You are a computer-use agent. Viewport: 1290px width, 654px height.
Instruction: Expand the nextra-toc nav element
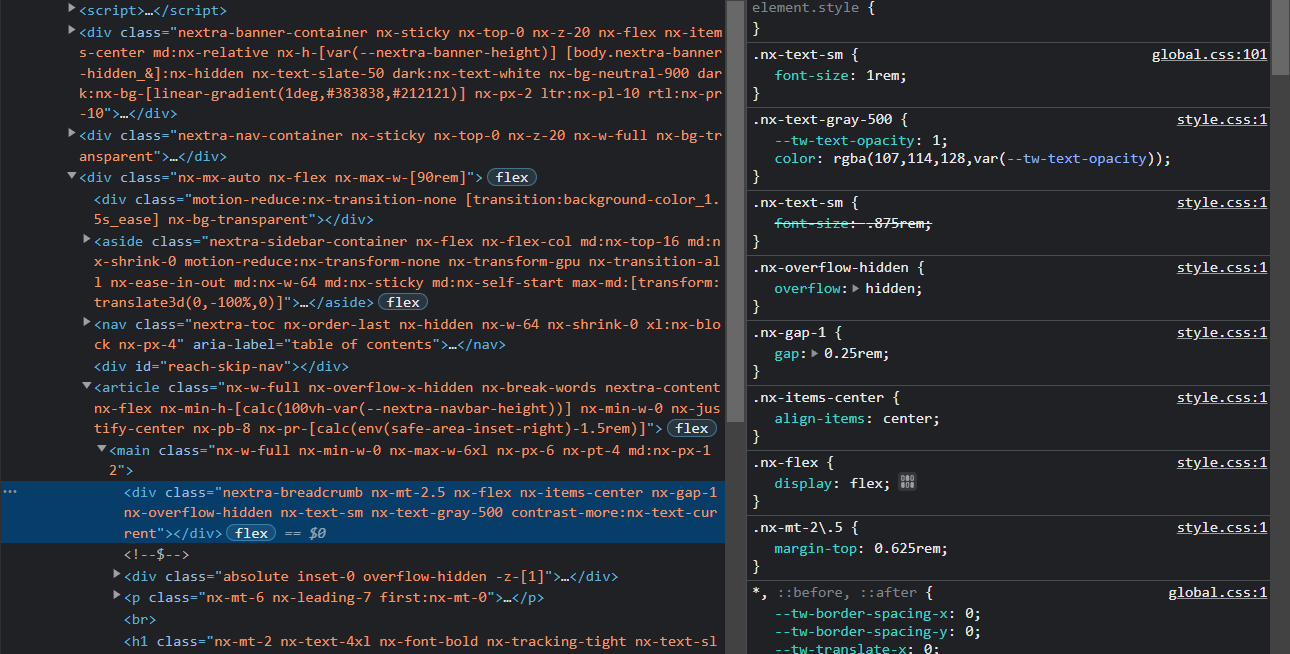(x=86, y=323)
